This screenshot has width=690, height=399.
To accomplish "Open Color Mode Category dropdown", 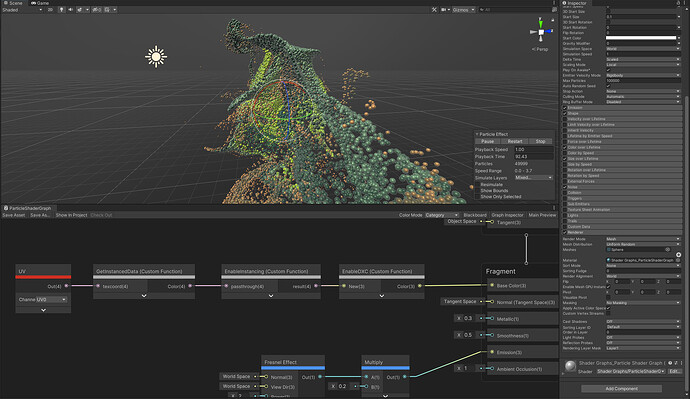I will pos(441,215).
